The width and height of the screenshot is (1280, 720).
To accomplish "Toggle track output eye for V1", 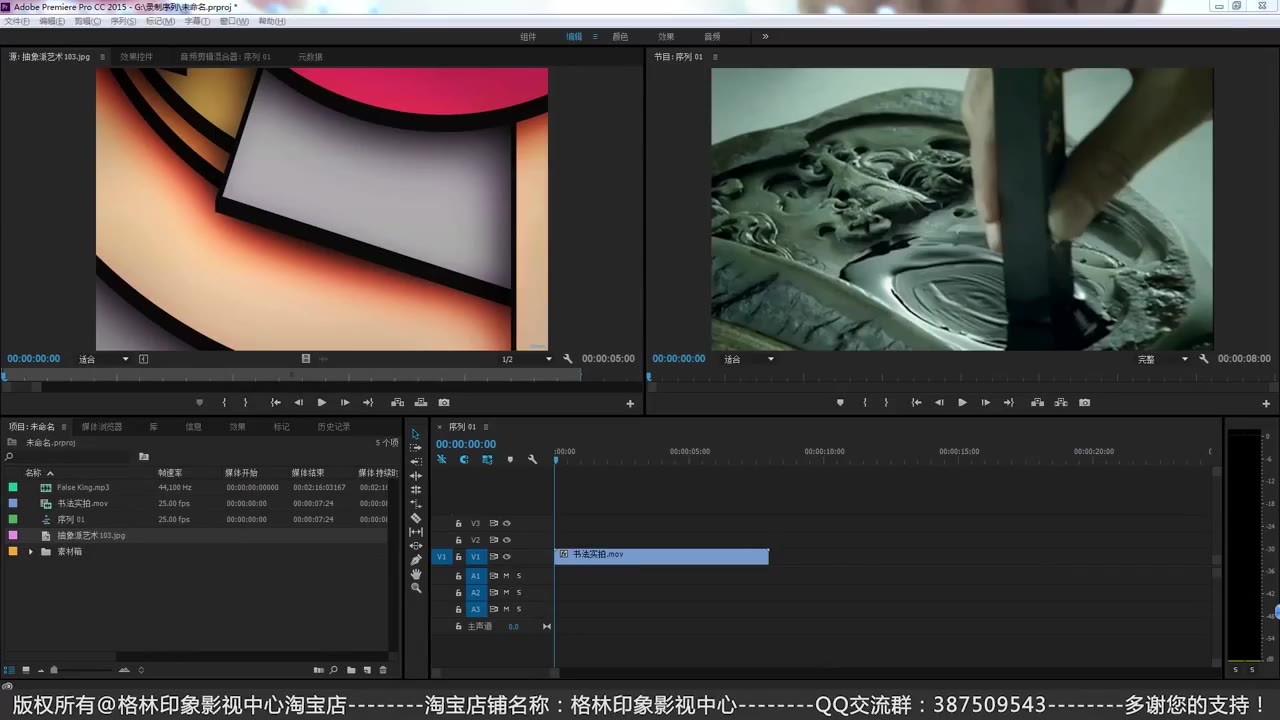I will pos(507,556).
